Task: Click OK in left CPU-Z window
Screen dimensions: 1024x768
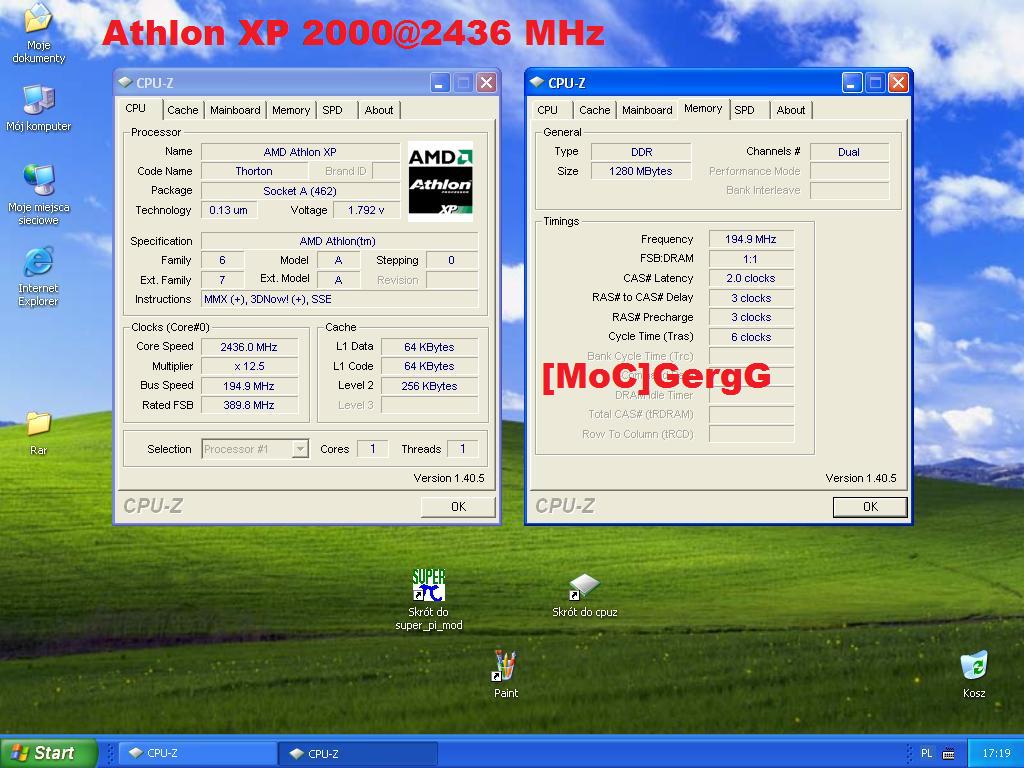Action: [x=458, y=507]
